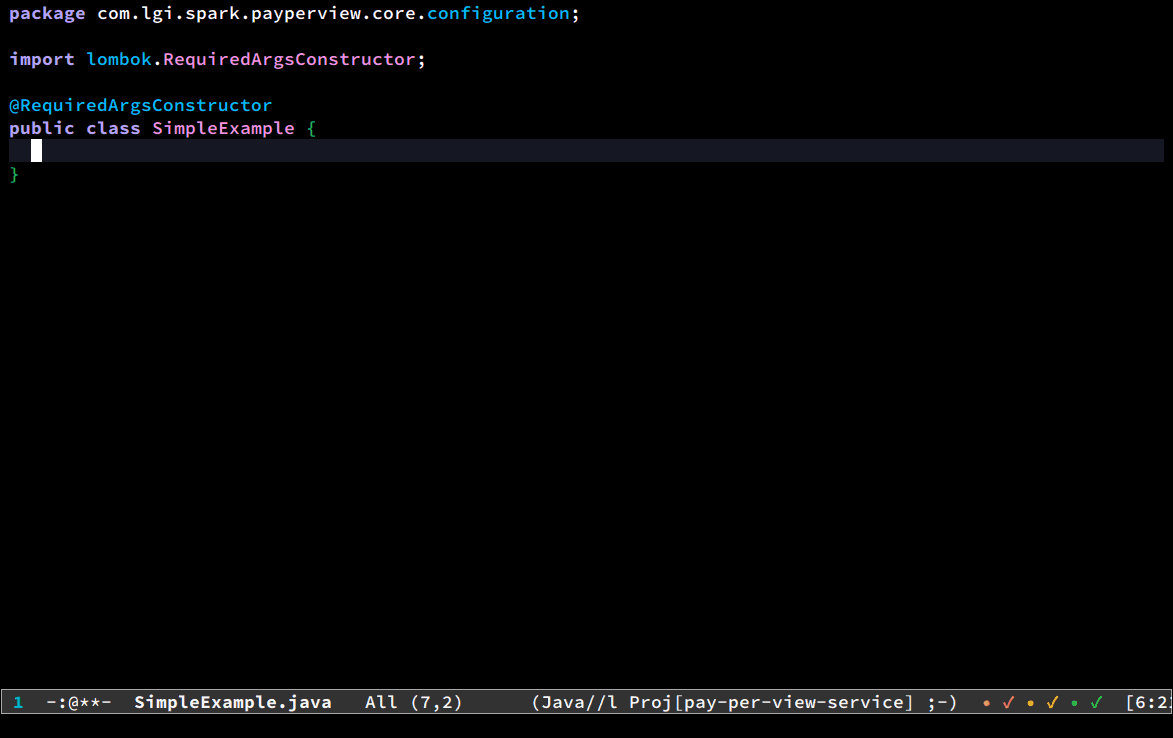Click lombok in the import statement
Screen dimensions: 1173x738
(x=119, y=59)
